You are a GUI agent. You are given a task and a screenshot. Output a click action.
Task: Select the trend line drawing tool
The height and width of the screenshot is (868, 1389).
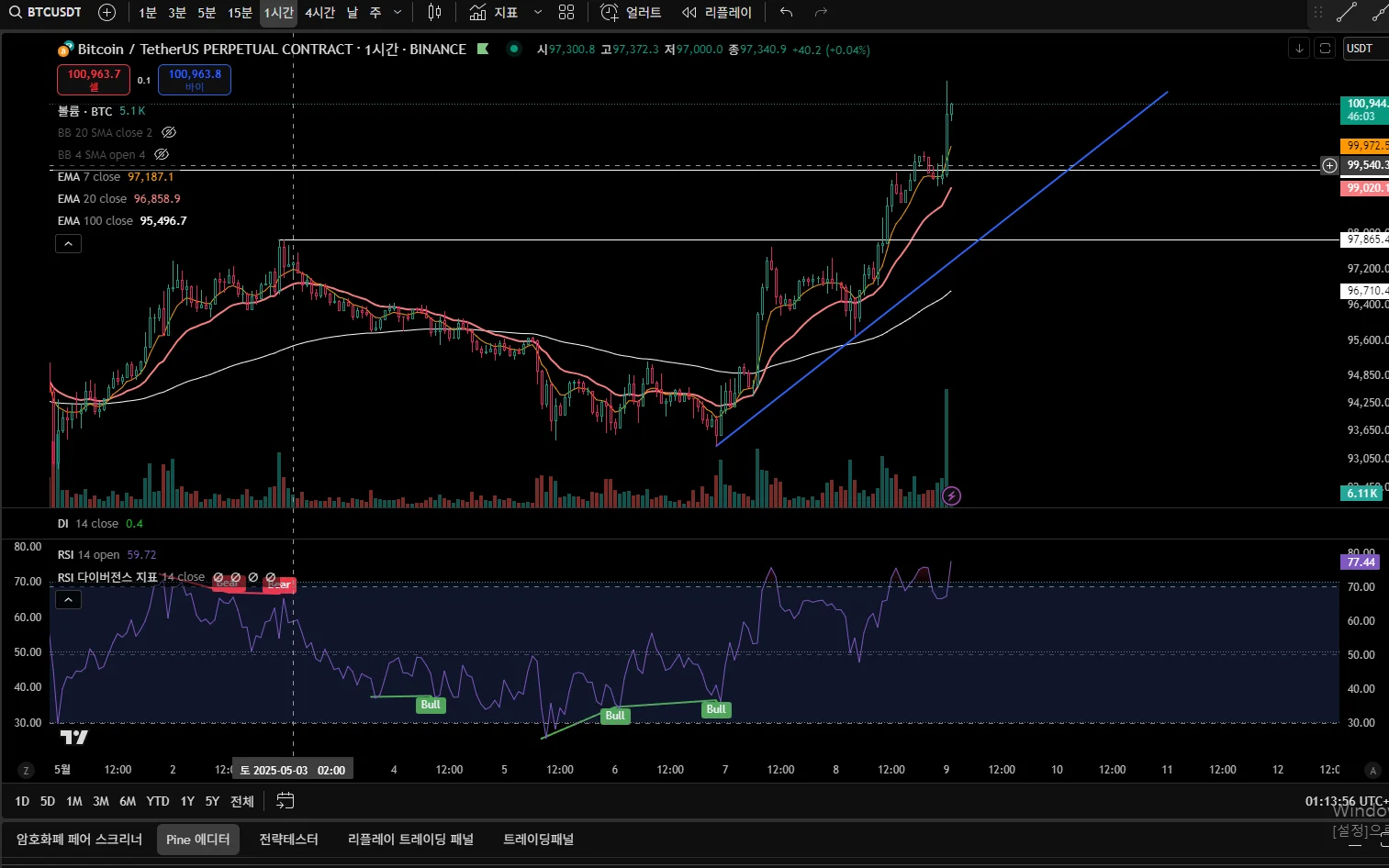click(x=1347, y=12)
